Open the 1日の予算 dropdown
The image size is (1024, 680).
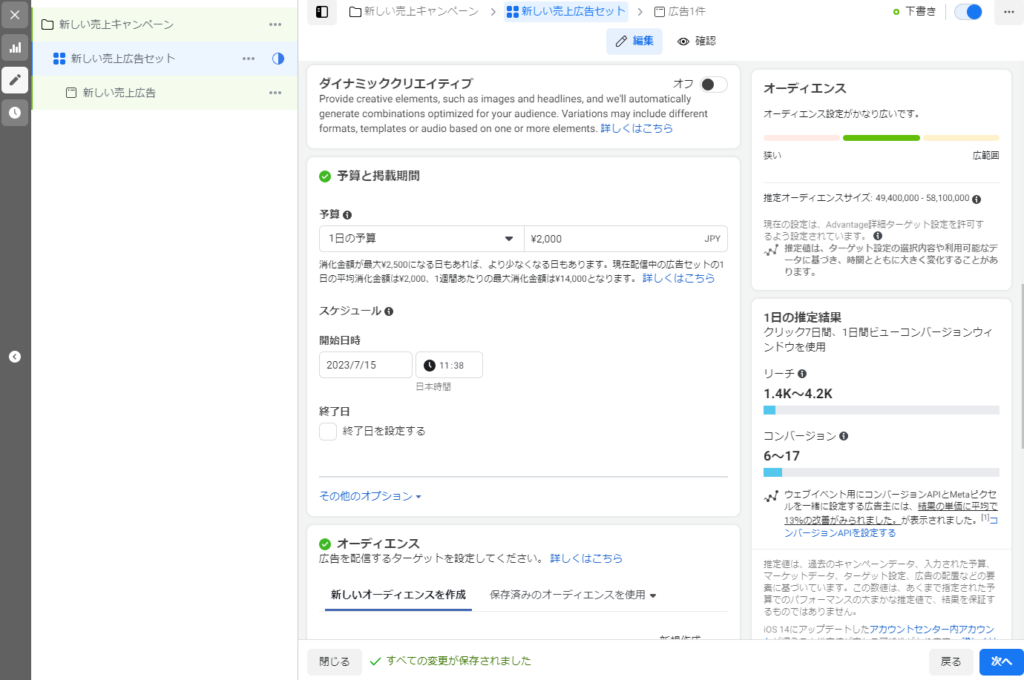point(420,239)
